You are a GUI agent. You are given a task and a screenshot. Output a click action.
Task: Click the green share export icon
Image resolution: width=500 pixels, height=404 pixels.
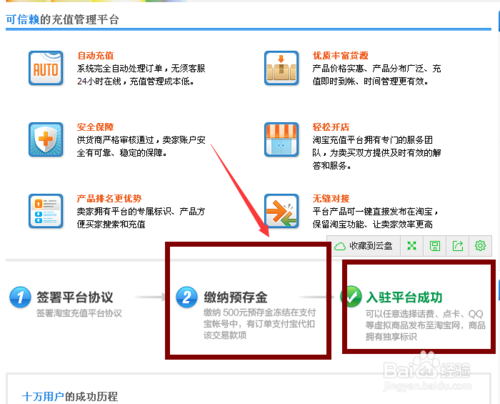click(458, 246)
